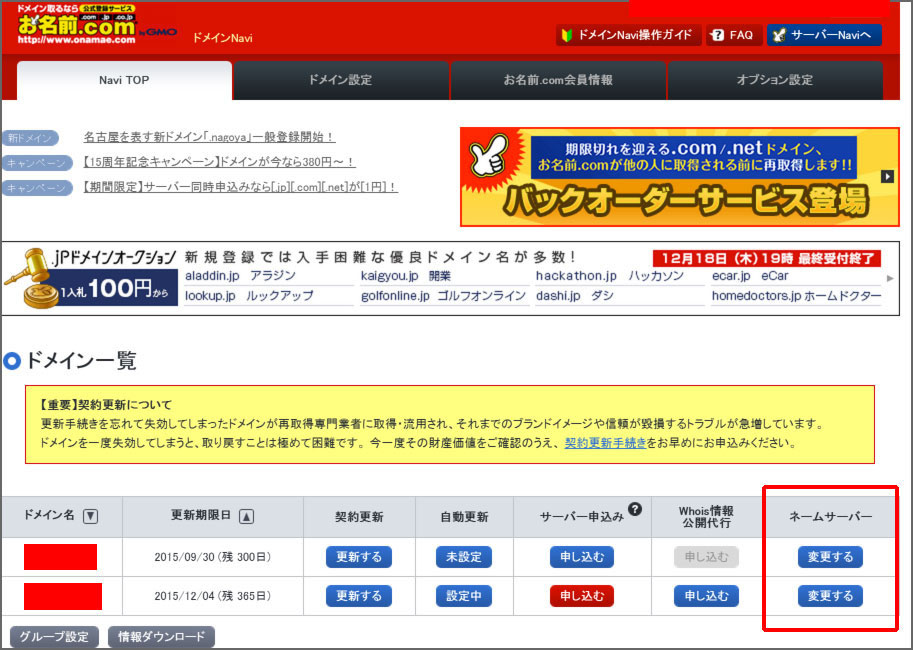Viewport: 913px width, 650px height.
Task: Open golfonline.jp auction listing
Action: [443, 296]
